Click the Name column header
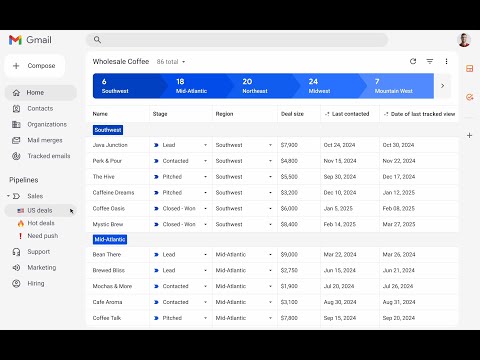Screen dimensions: 480x360 (100, 114)
